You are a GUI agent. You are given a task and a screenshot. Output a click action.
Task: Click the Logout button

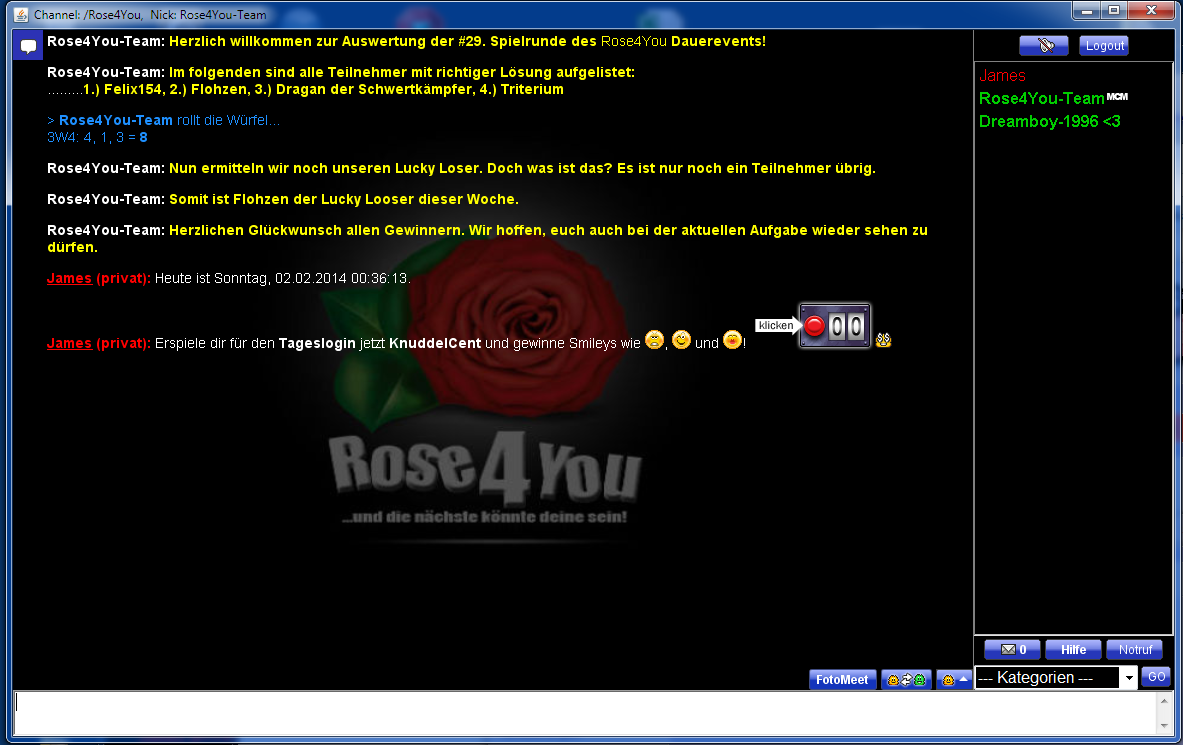point(1104,46)
